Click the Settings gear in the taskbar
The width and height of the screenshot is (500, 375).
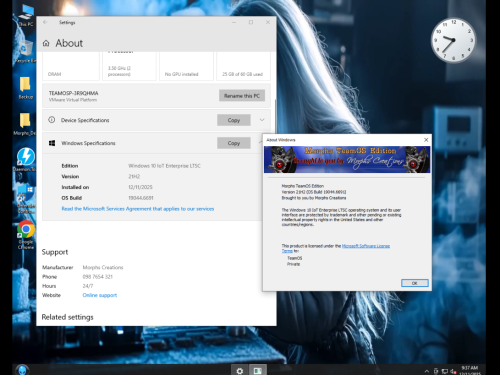point(240,371)
